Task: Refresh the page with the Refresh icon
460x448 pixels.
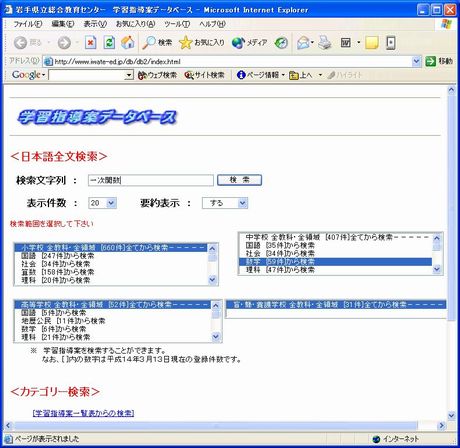Action: coord(109,43)
